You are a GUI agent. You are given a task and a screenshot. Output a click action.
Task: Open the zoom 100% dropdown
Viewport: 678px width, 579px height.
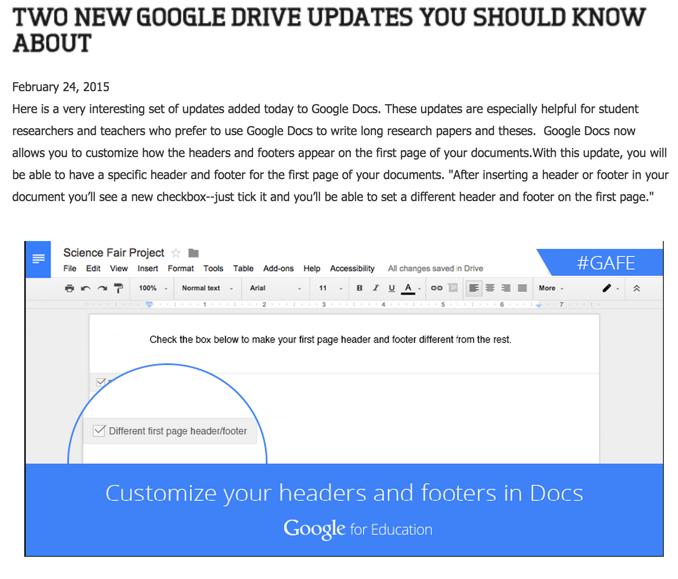153,288
